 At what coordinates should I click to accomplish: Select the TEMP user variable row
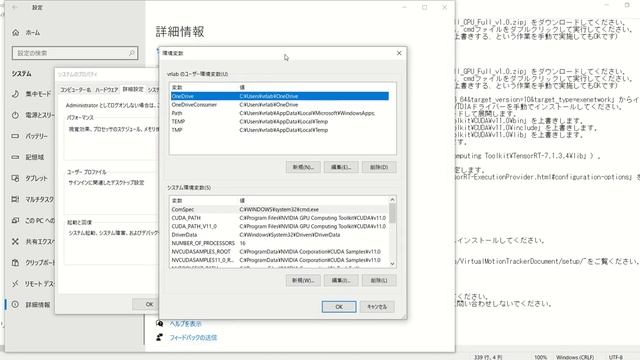[280, 122]
